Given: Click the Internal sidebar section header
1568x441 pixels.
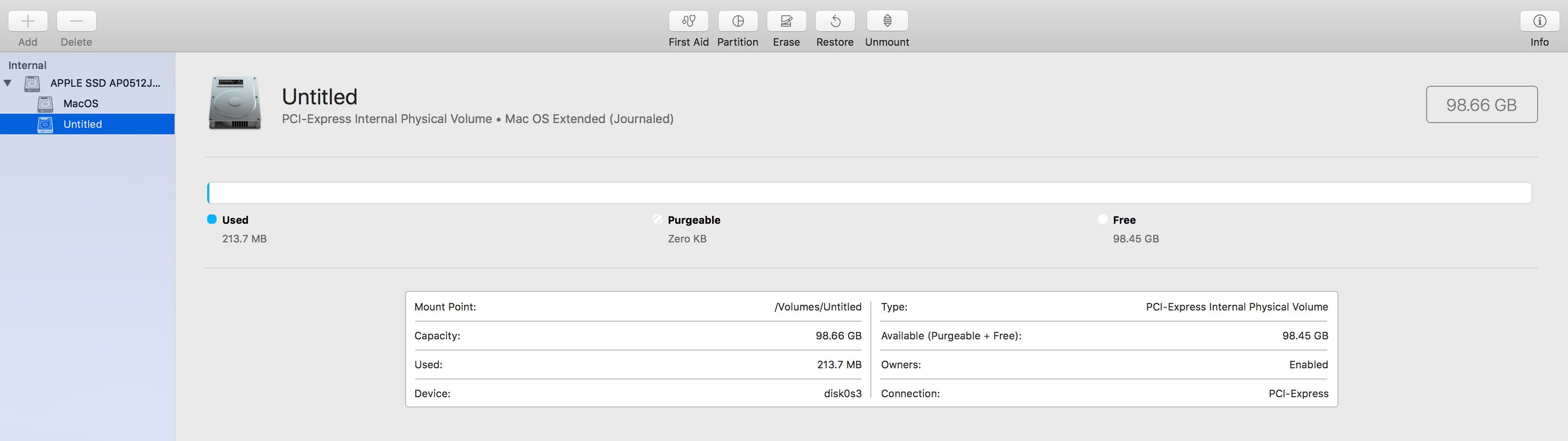Looking at the screenshot, I should [x=28, y=65].
